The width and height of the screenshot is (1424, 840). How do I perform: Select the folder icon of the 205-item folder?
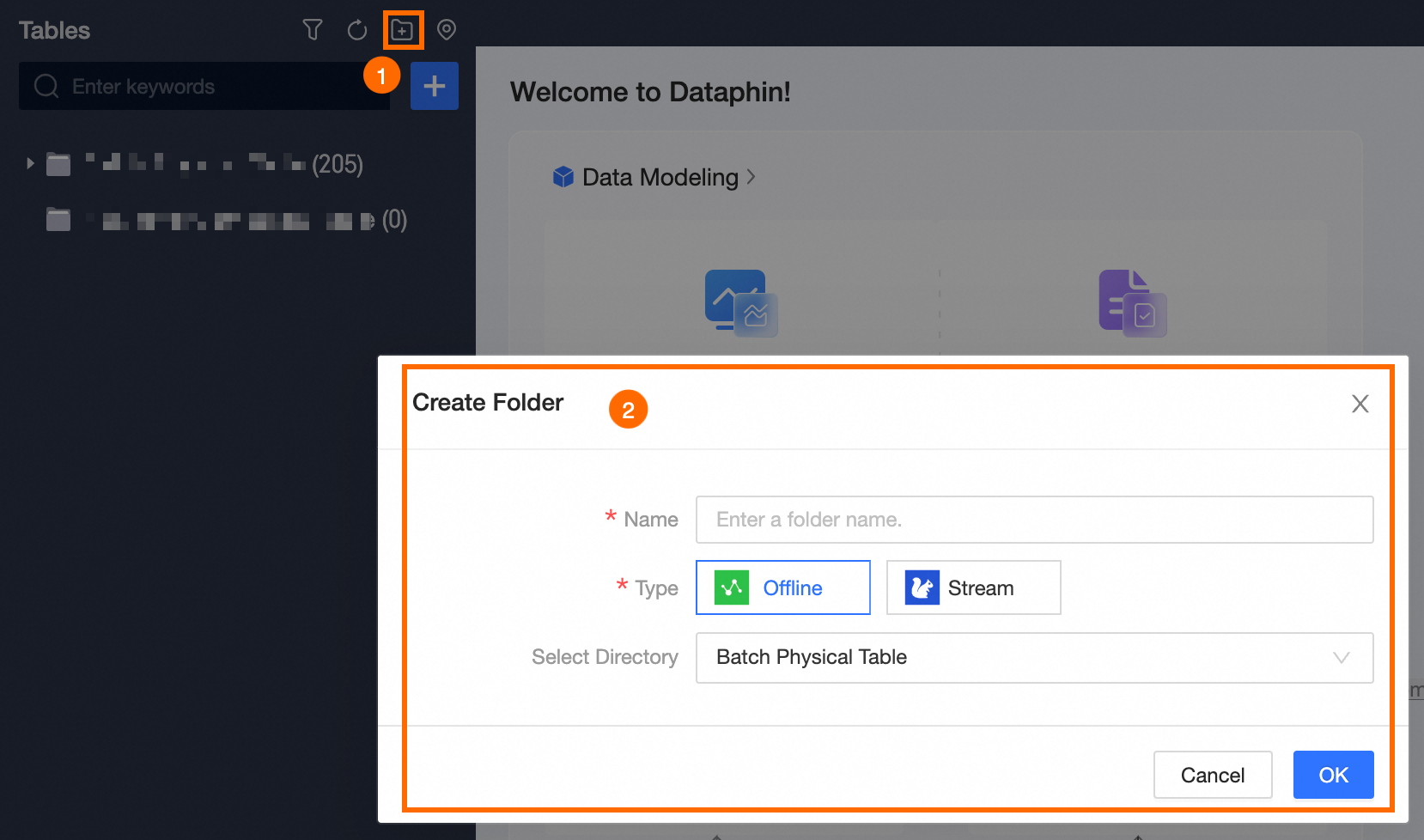58,163
